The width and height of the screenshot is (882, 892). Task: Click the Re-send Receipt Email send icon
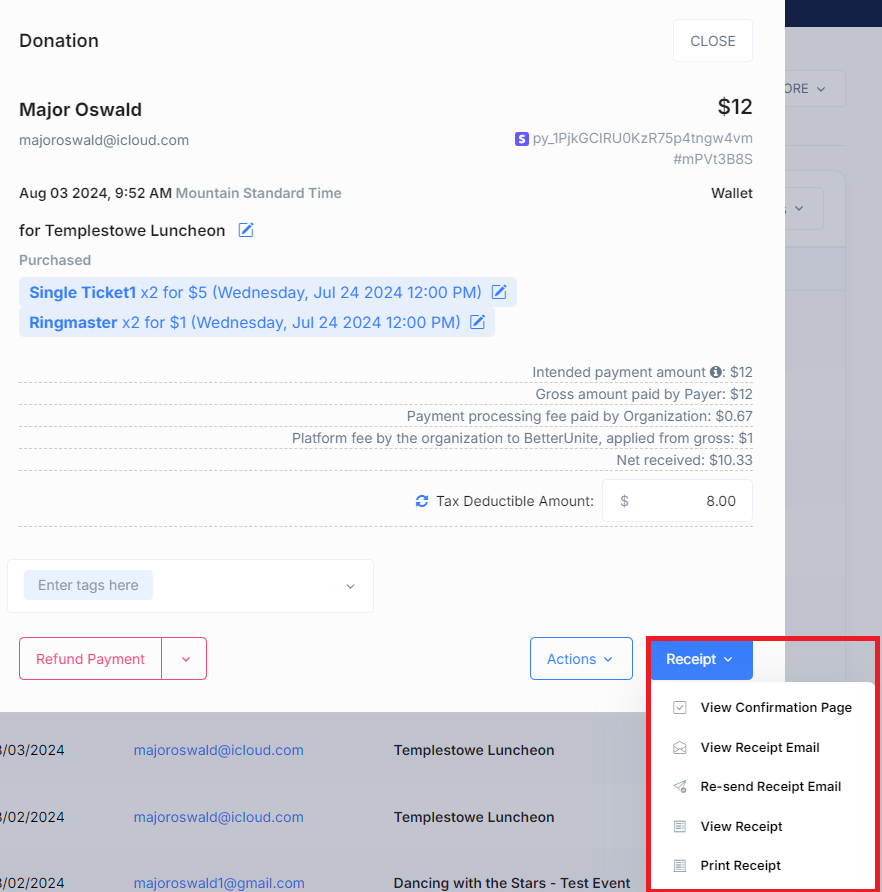coord(681,786)
